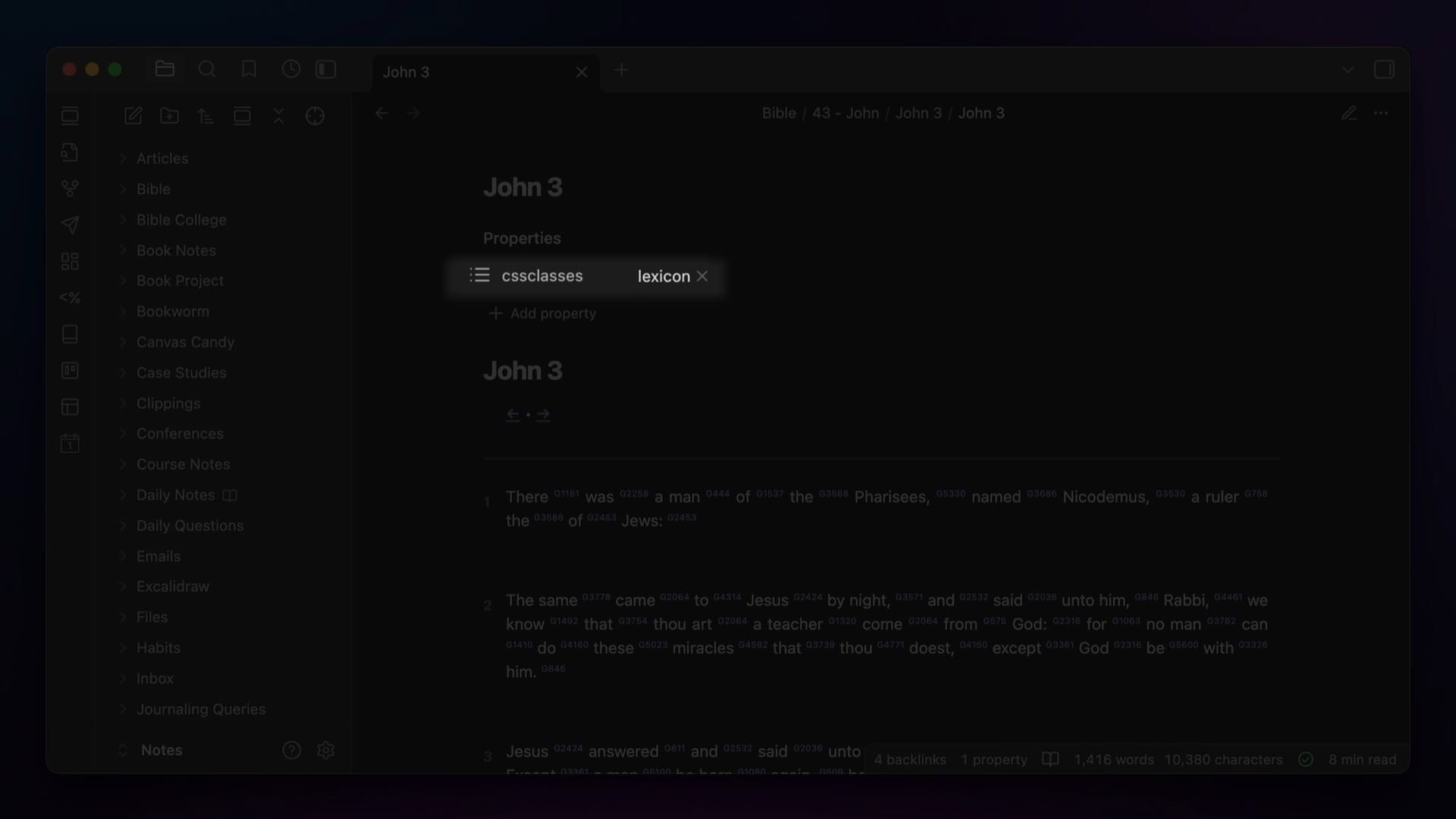The height and width of the screenshot is (819, 1456).
Task: Click the auto-reveal current file icon
Action: [315, 116]
